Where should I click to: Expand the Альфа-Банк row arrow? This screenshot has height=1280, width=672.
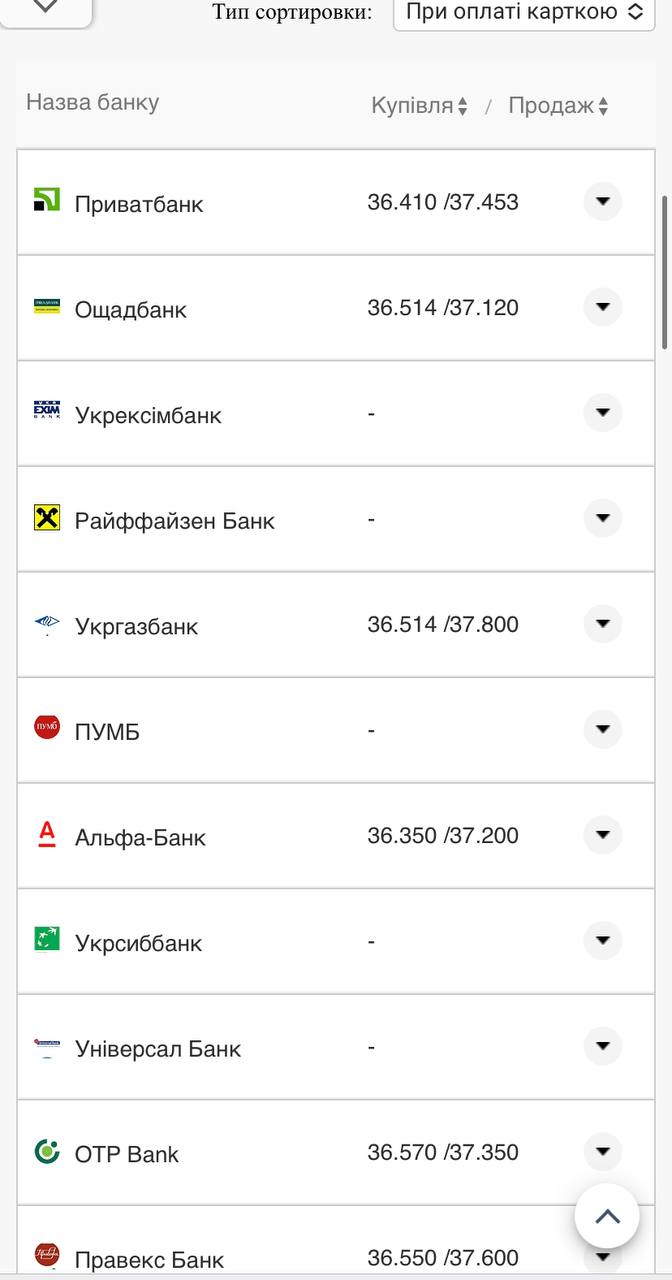(x=602, y=835)
